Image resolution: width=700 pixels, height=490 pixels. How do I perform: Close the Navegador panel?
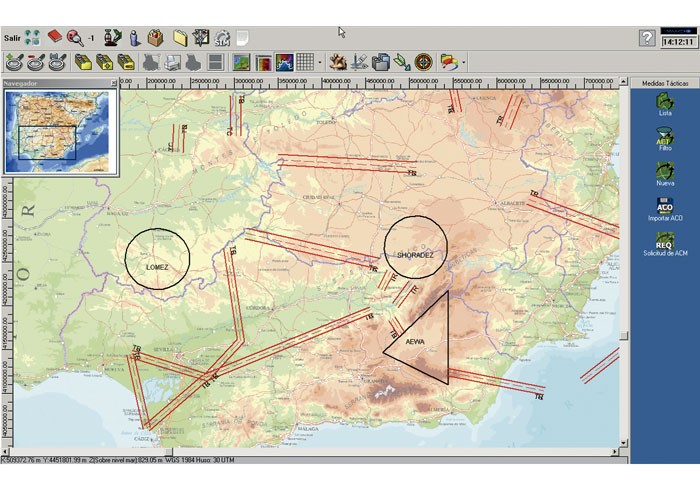(113, 83)
